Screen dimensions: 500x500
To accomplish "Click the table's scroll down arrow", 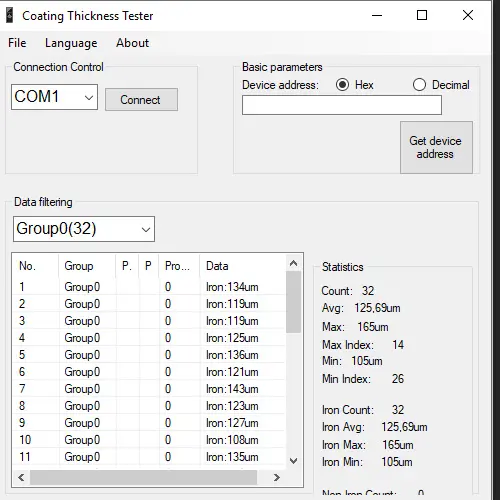I will [x=293, y=461].
